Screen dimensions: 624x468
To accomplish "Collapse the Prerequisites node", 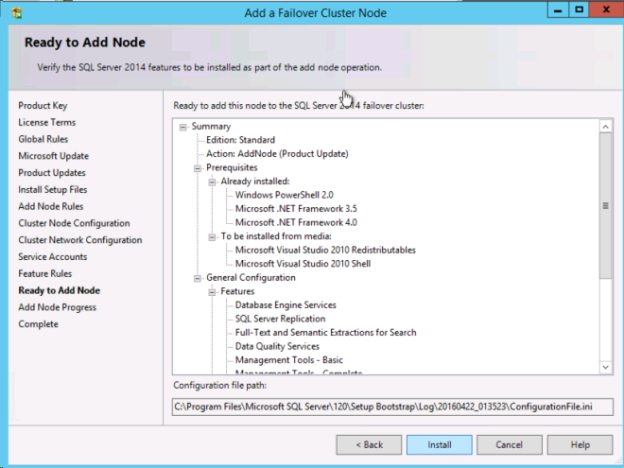I will click(x=197, y=168).
